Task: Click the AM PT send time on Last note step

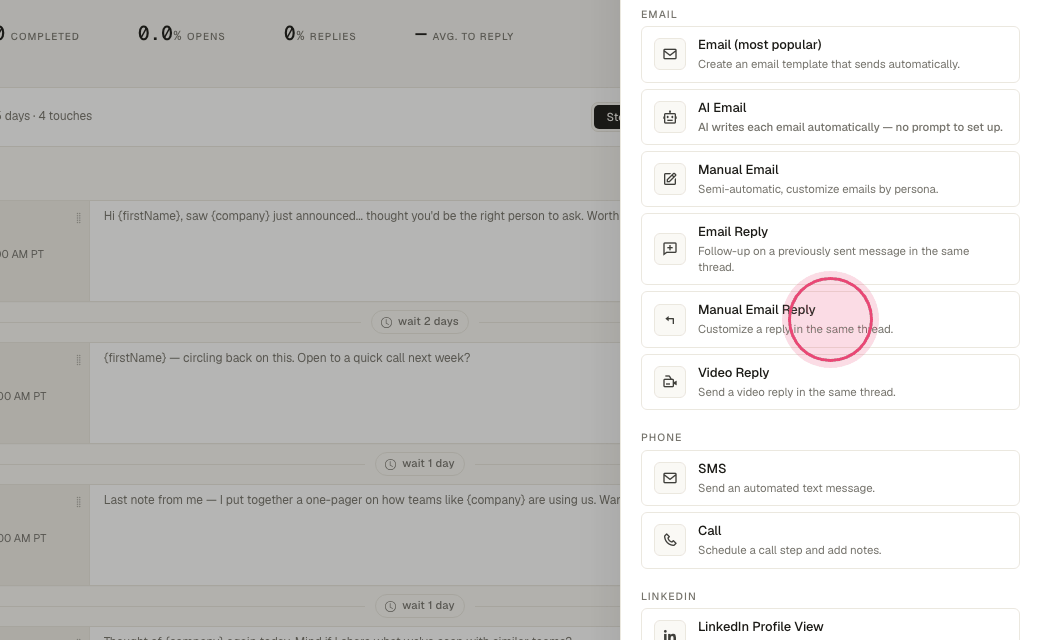Action: [x=24, y=538]
